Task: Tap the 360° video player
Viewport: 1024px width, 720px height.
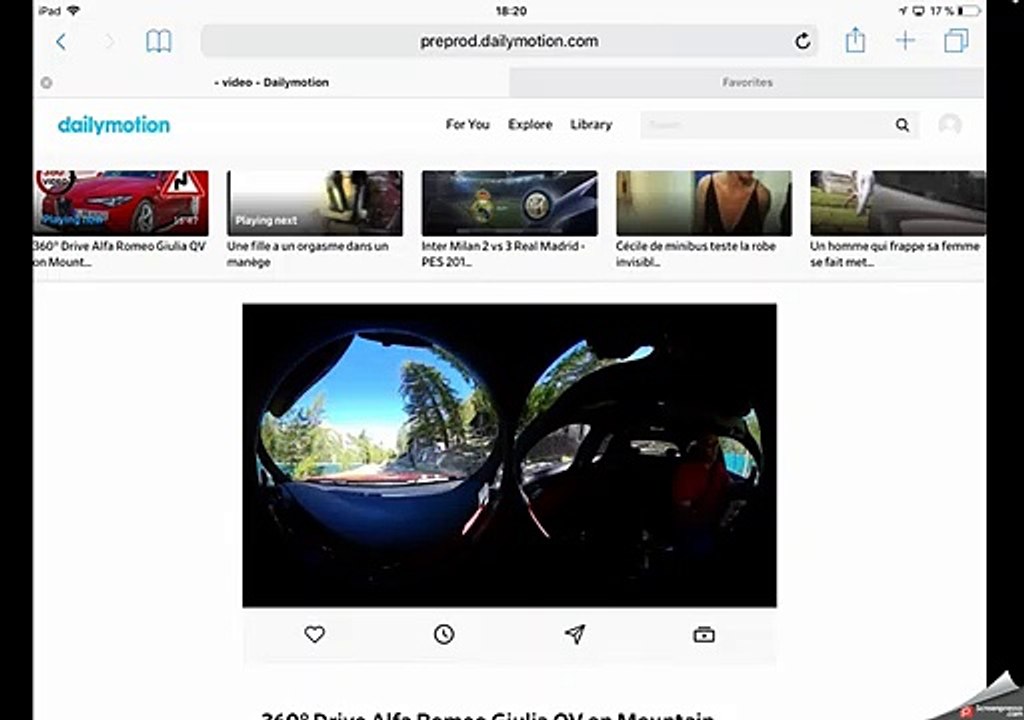Action: click(x=509, y=455)
